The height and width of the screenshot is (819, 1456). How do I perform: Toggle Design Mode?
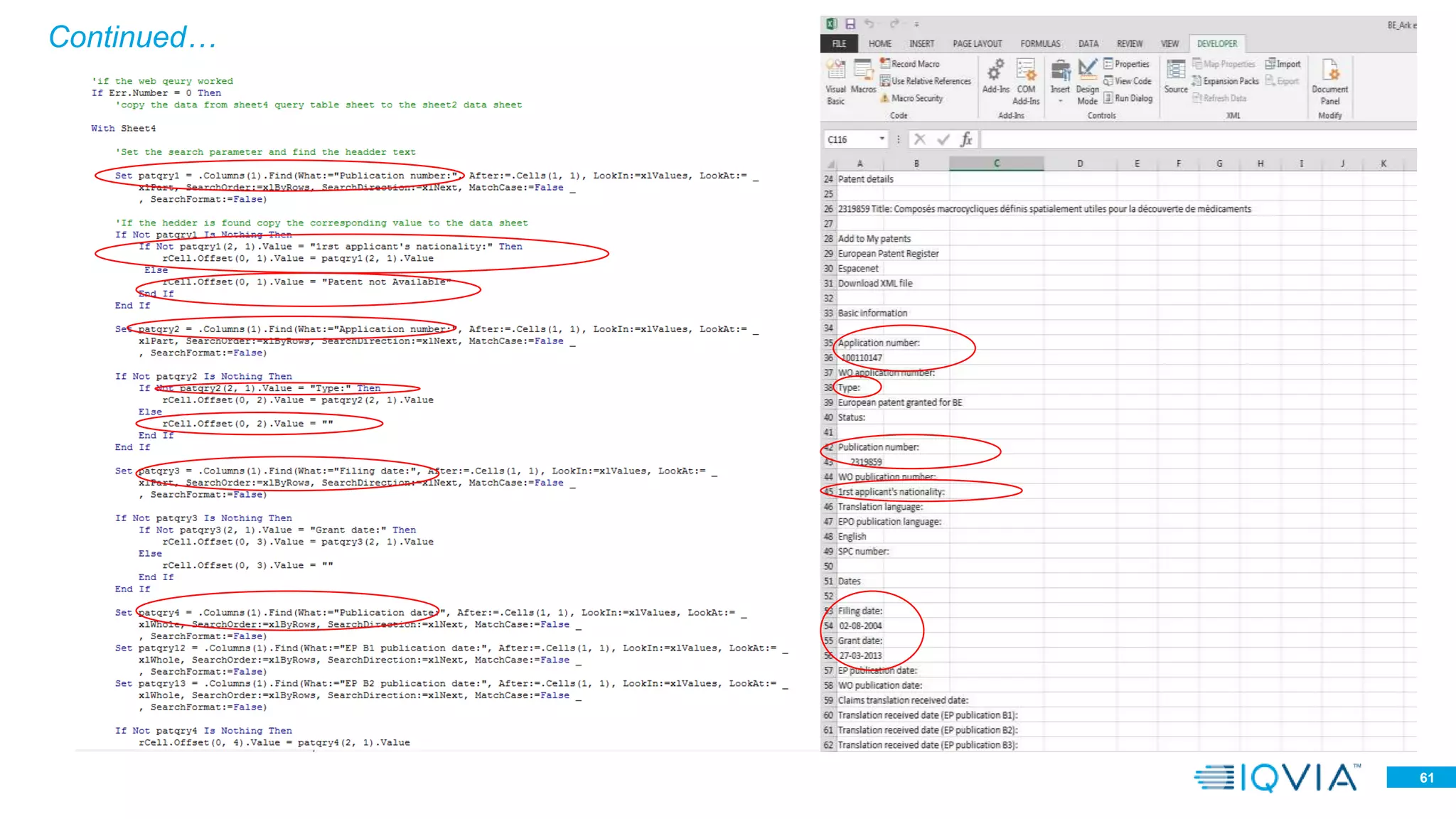[x=1087, y=80]
